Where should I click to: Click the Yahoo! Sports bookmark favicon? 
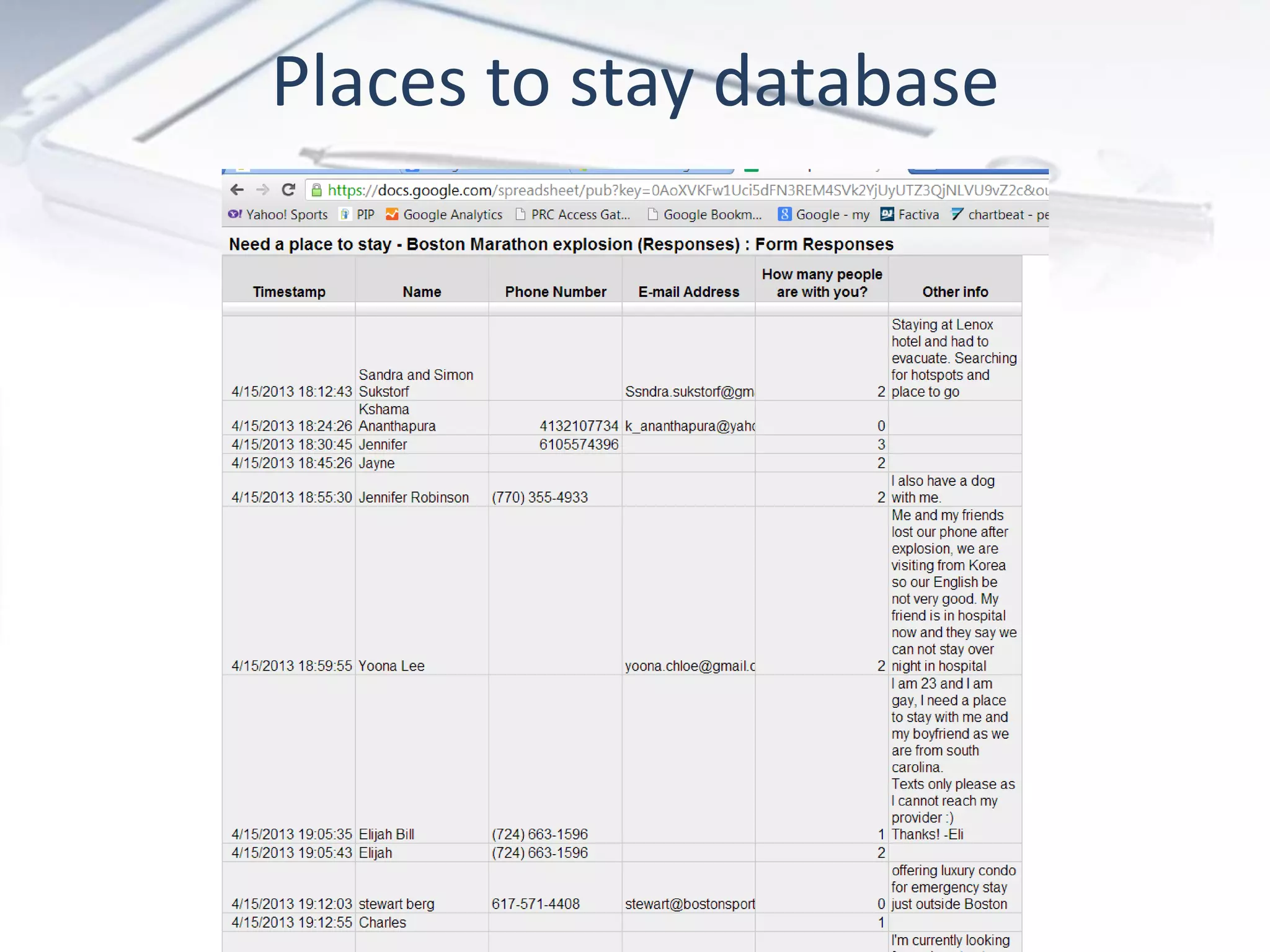tap(235, 214)
